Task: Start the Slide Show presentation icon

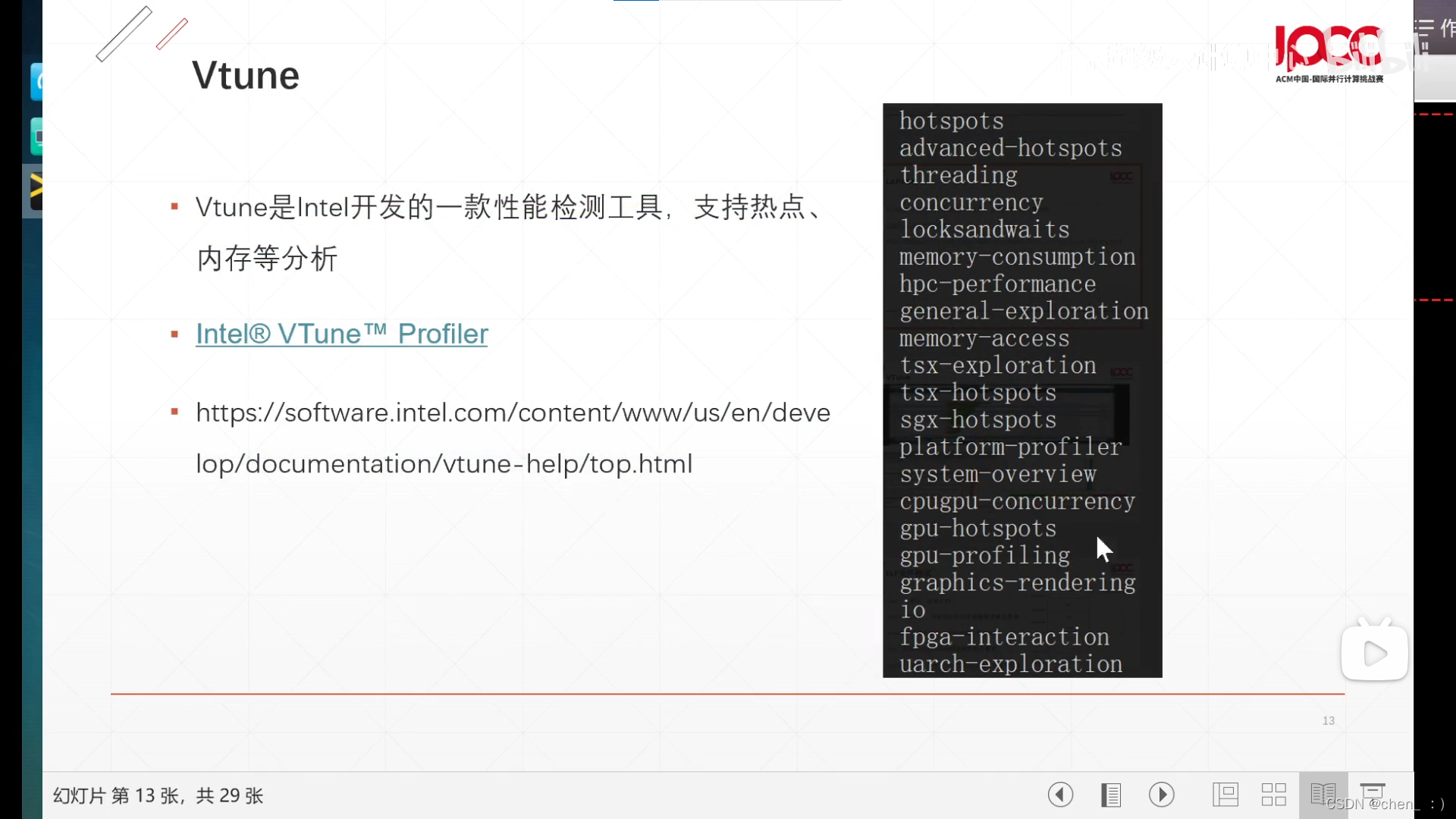Action: coord(1373,792)
